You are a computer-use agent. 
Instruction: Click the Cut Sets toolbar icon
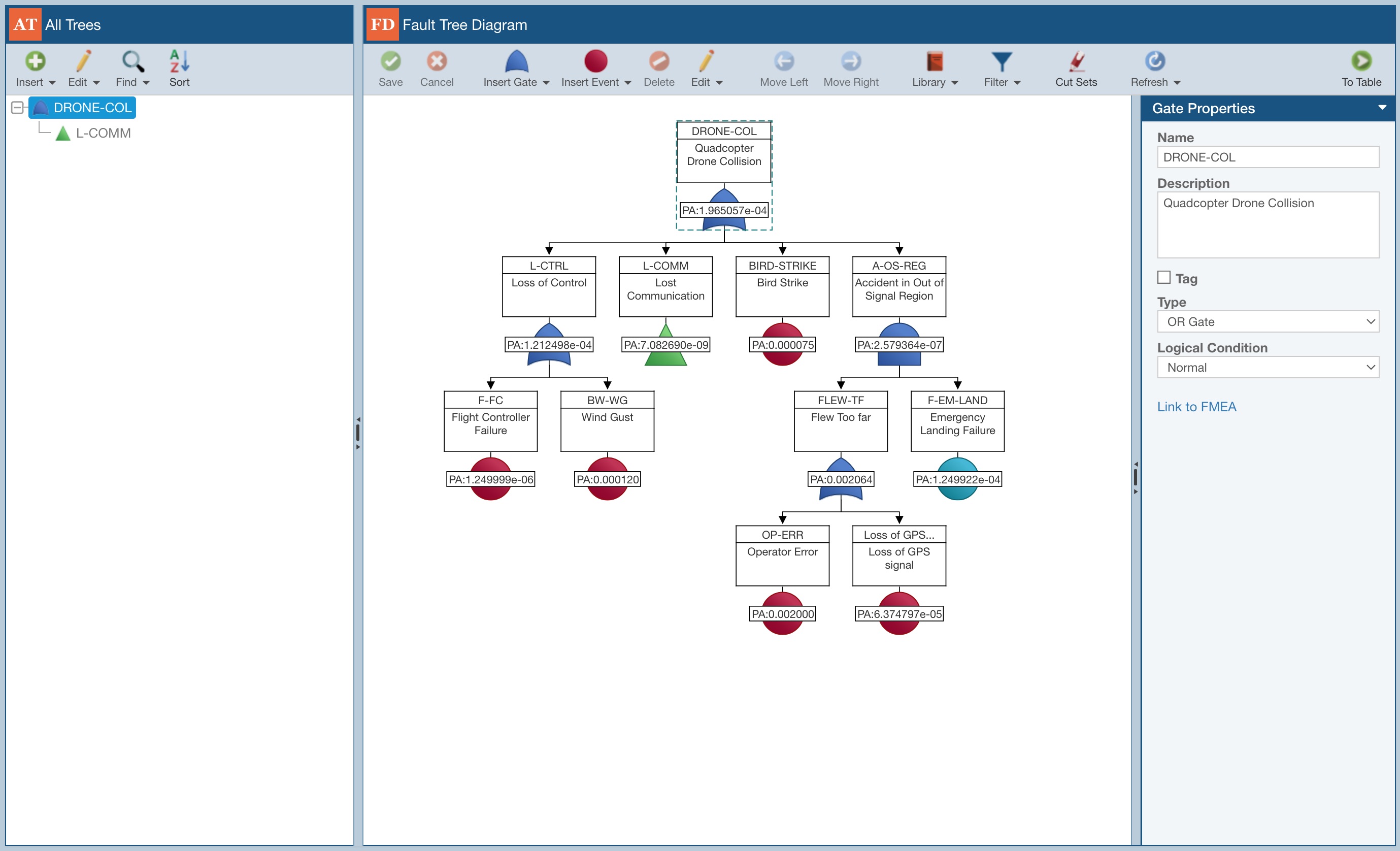coord(1076,61)
